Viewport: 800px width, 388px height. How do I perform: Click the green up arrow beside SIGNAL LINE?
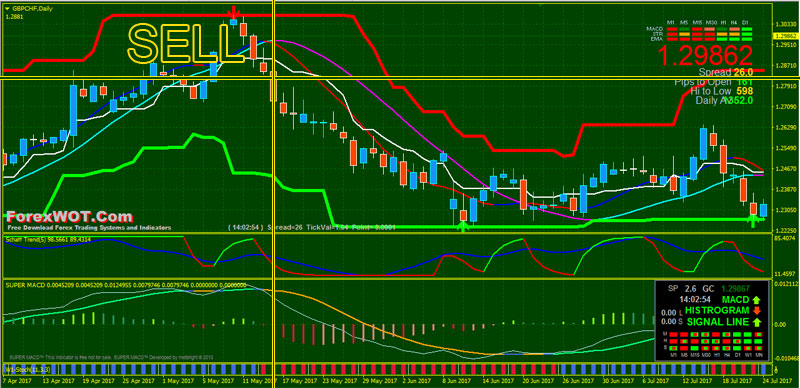pos(757,322)
